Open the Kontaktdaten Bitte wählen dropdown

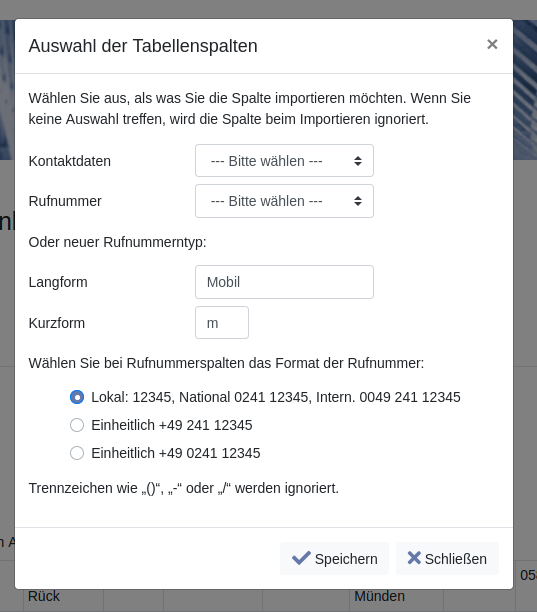284,161
